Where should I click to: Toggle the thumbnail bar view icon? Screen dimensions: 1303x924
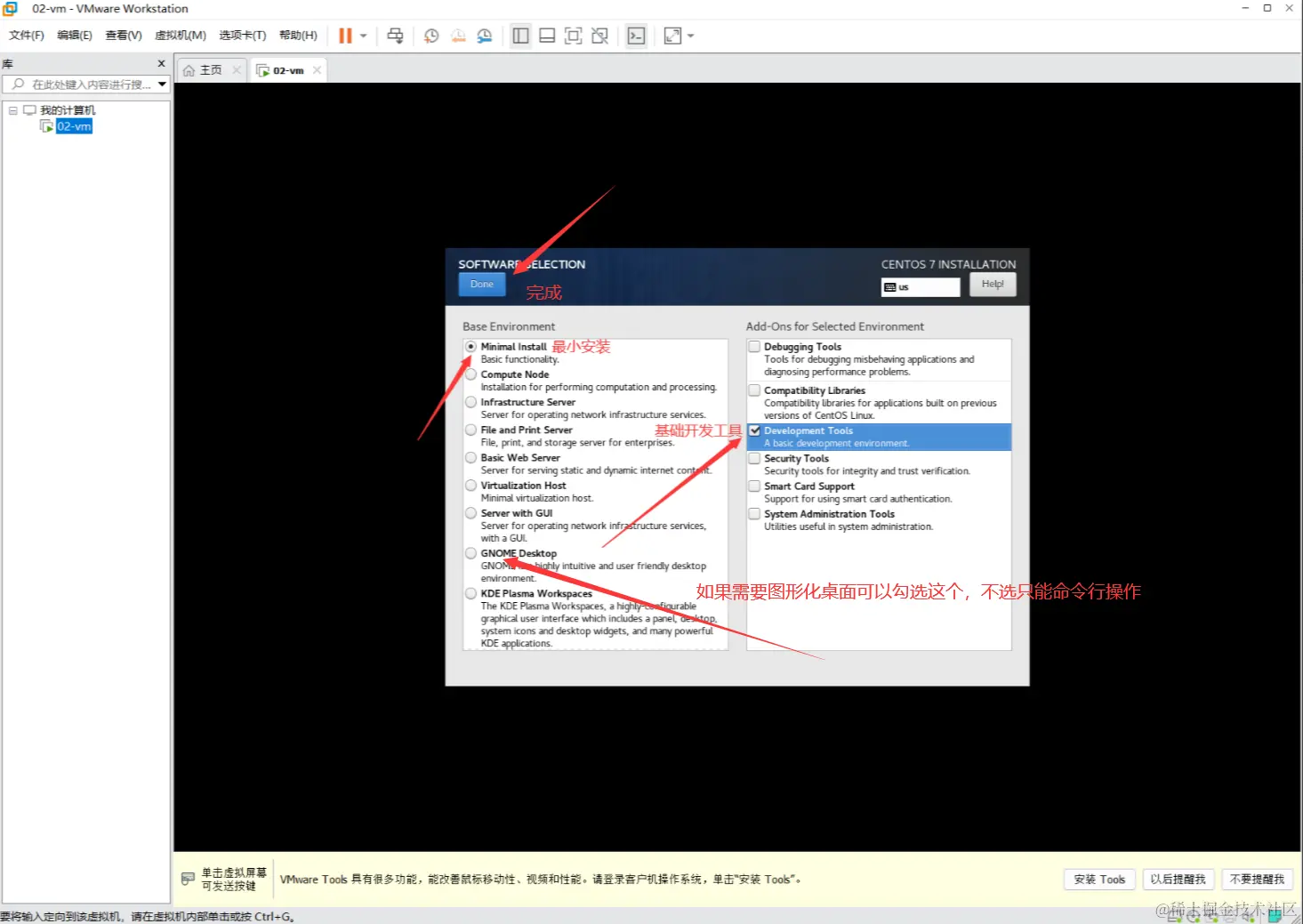(547, 36)
